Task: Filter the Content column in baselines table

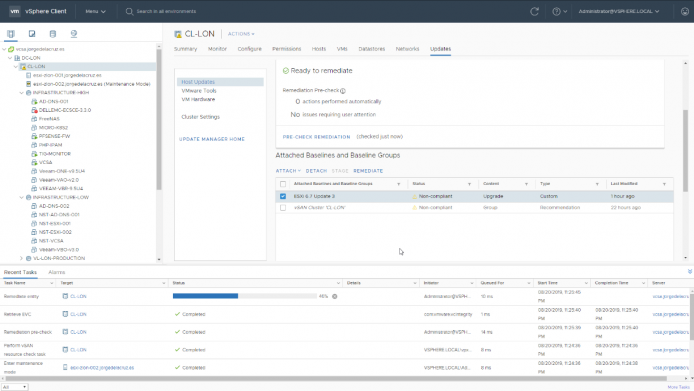Action: pyautogui.click(x=526, y=184)
